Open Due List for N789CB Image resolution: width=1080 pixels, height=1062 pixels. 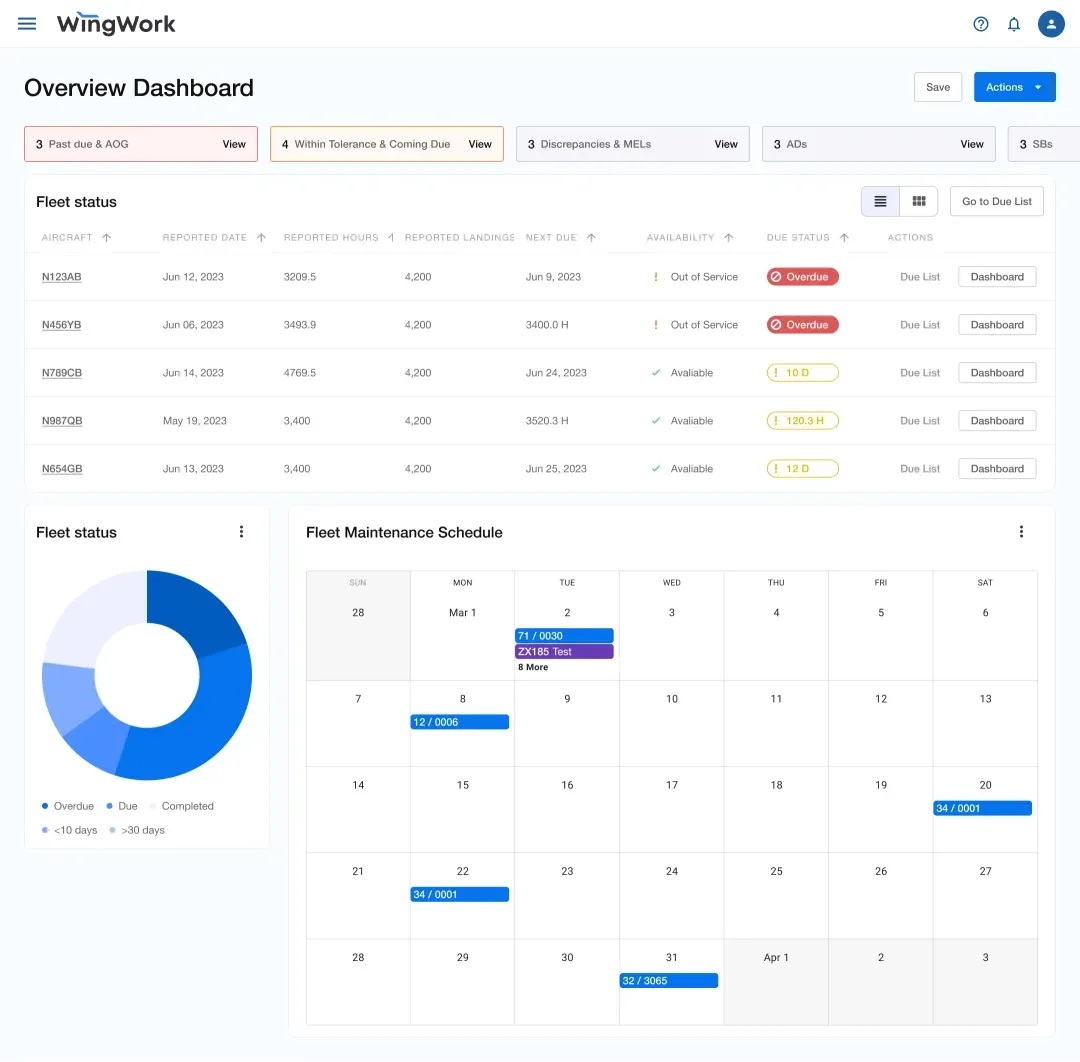[920, 373]
